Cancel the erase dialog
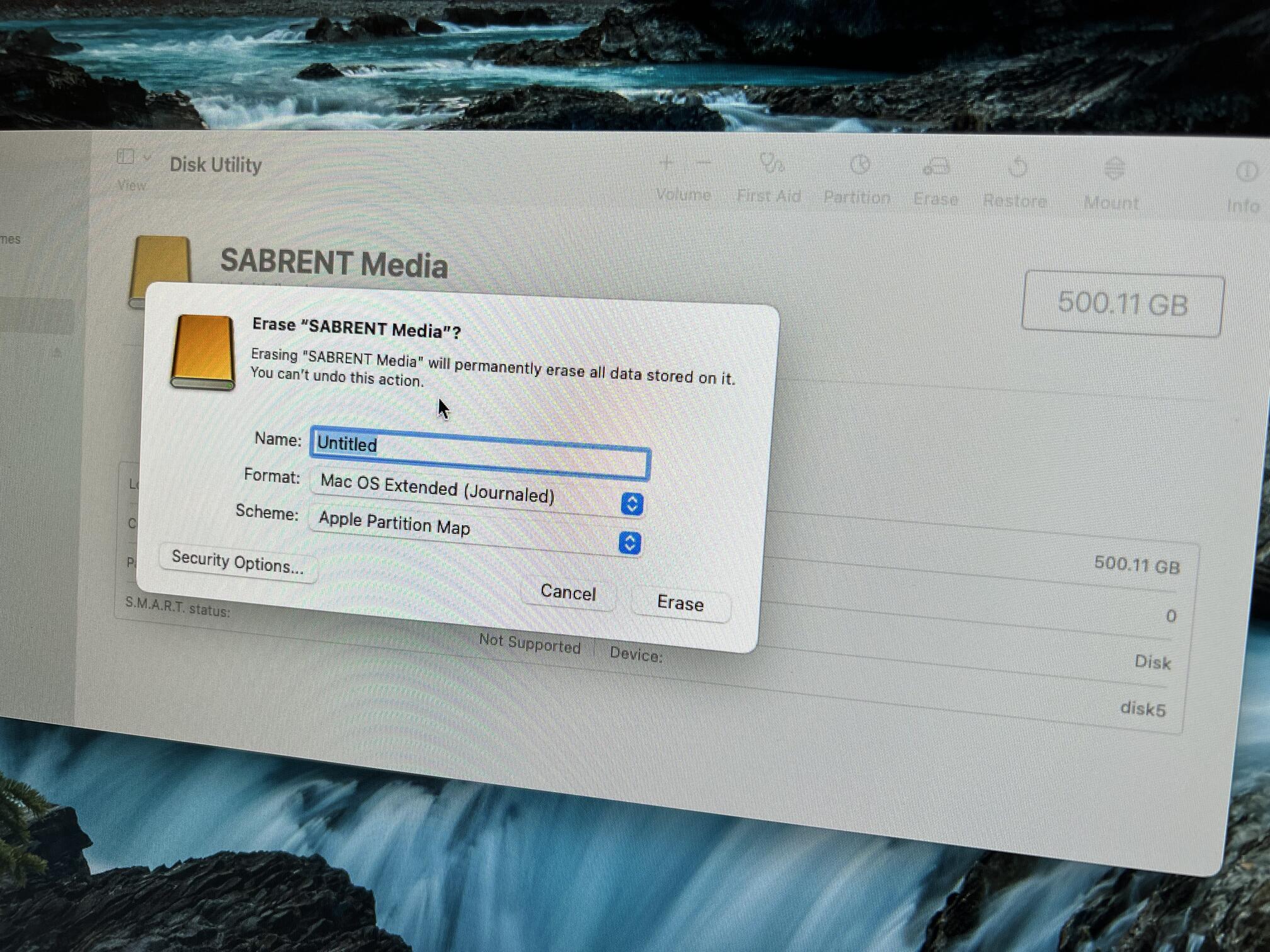Screen dimensions: 1270x952 click(568, 592)
